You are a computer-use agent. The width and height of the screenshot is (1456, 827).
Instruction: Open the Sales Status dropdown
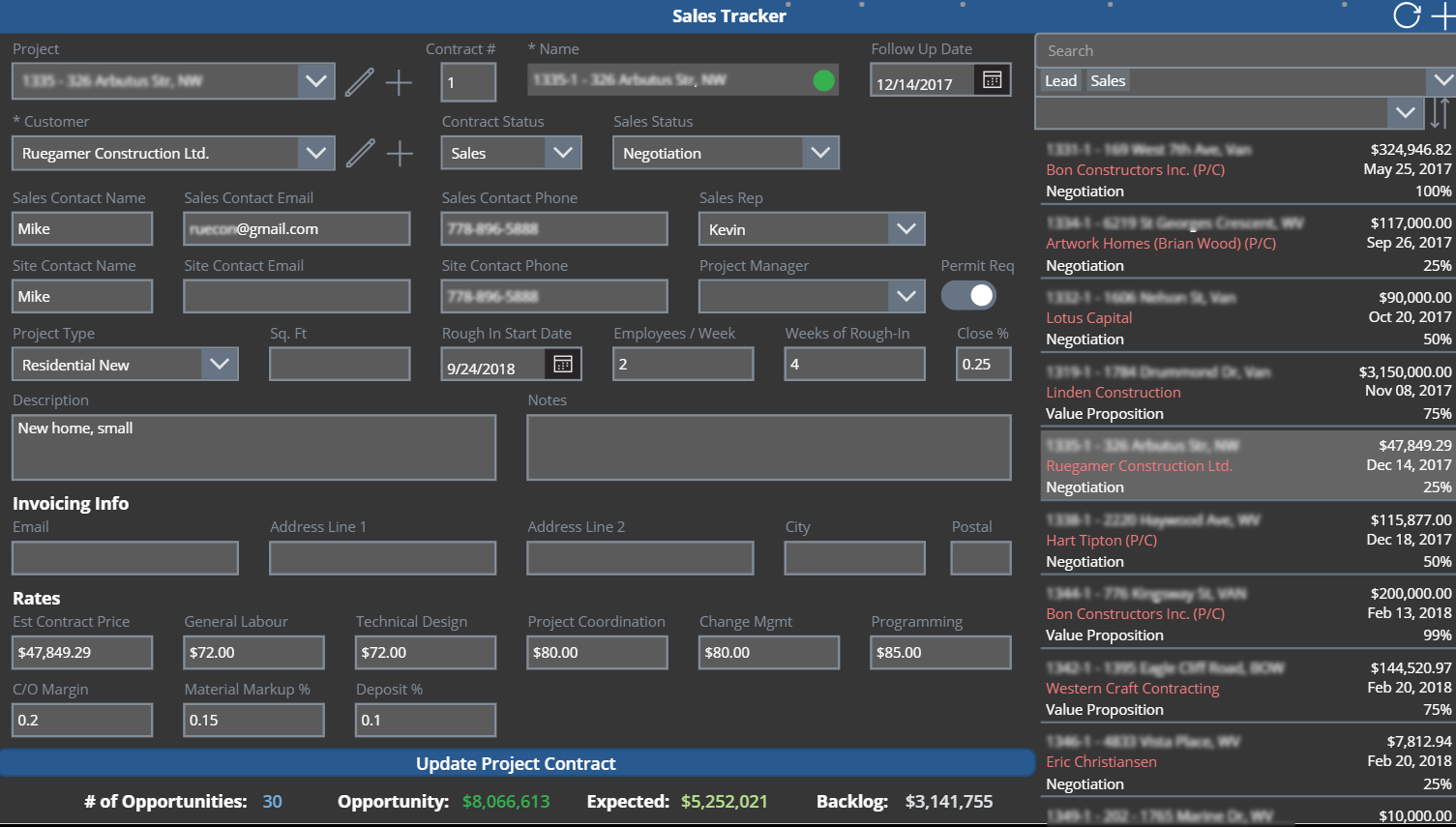point(820,153)
